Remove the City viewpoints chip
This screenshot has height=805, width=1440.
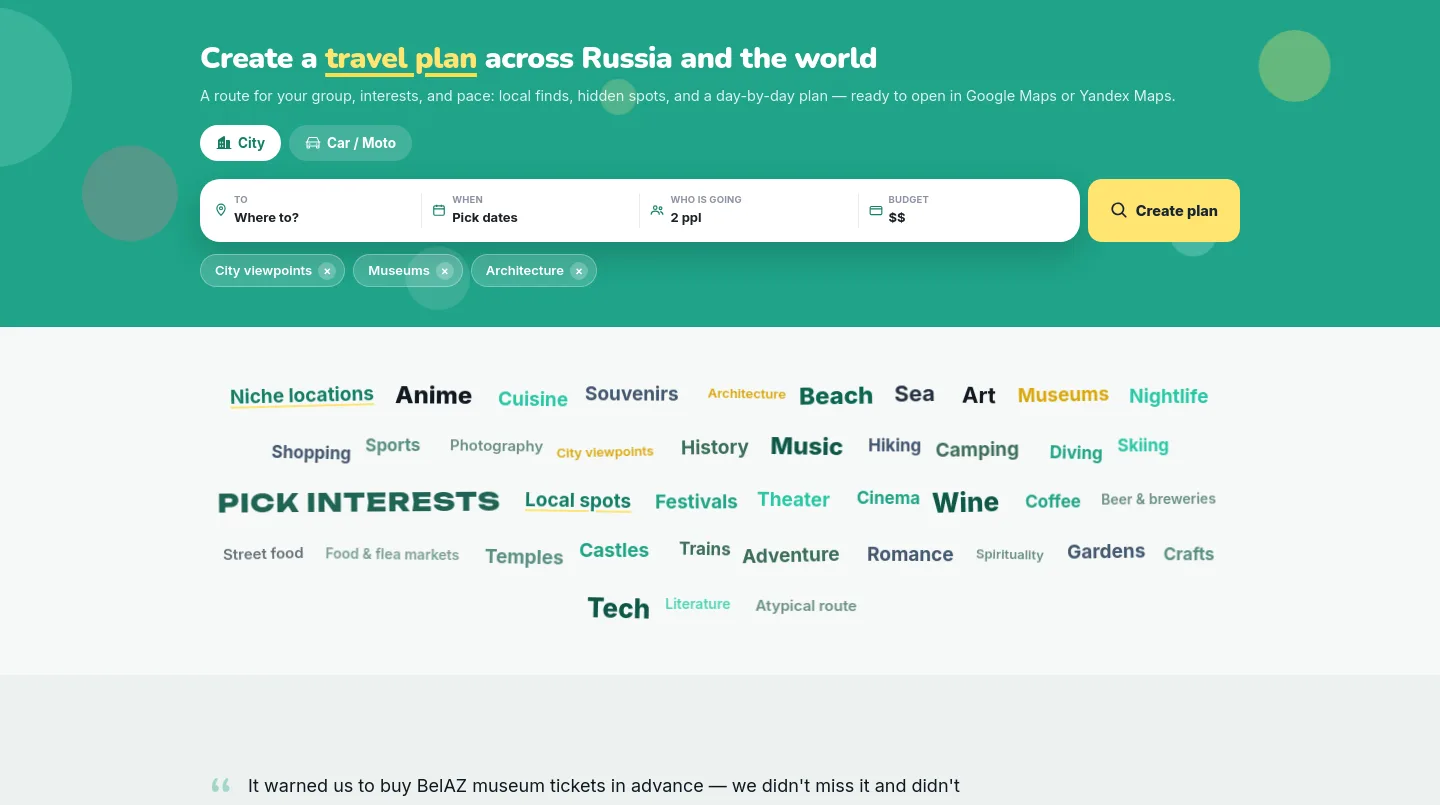pyautogui.click(x=327, y=271)
